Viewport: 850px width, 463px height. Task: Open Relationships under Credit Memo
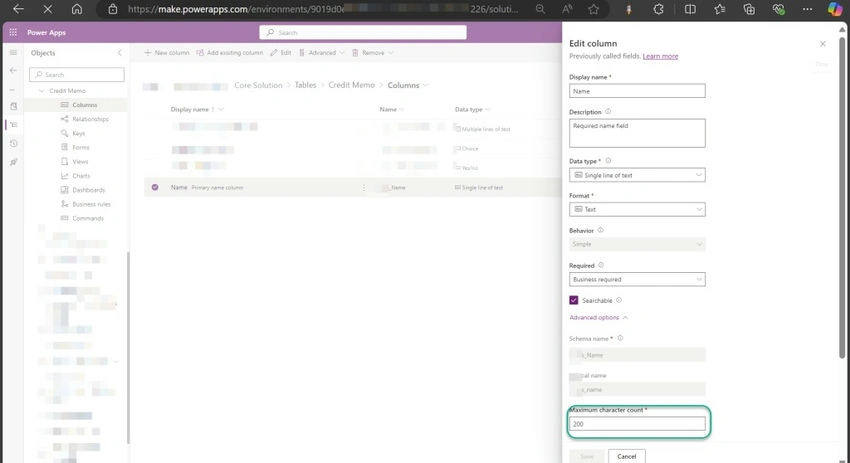pyautogui.click(x=90, y=119)
